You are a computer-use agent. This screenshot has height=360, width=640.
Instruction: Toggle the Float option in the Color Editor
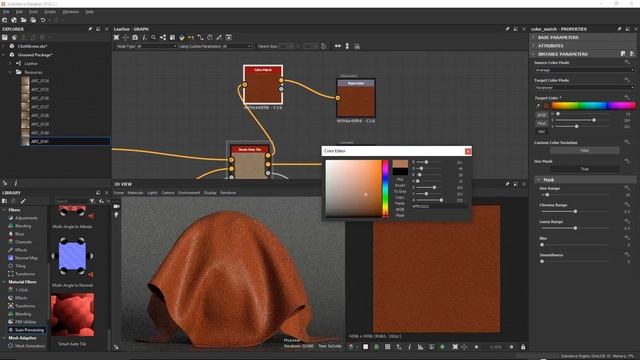click(x=400, y=215)
